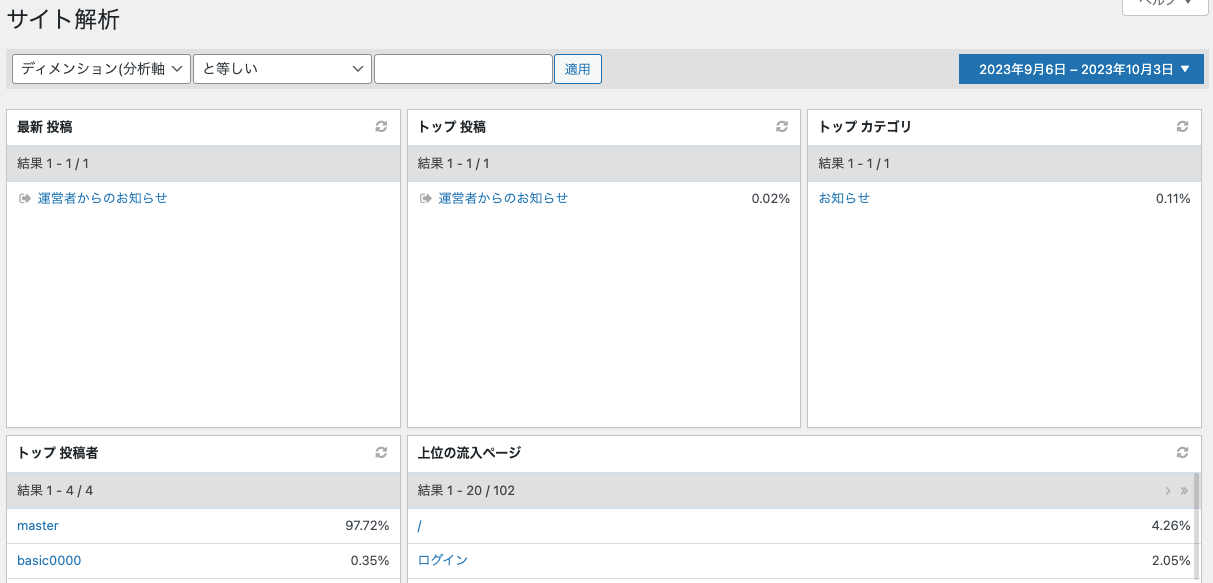Go to next page of 上位の流入ページ results
Viewport: 1213px width, 583px height.
pyautogui.click(x=1168, y=491)
